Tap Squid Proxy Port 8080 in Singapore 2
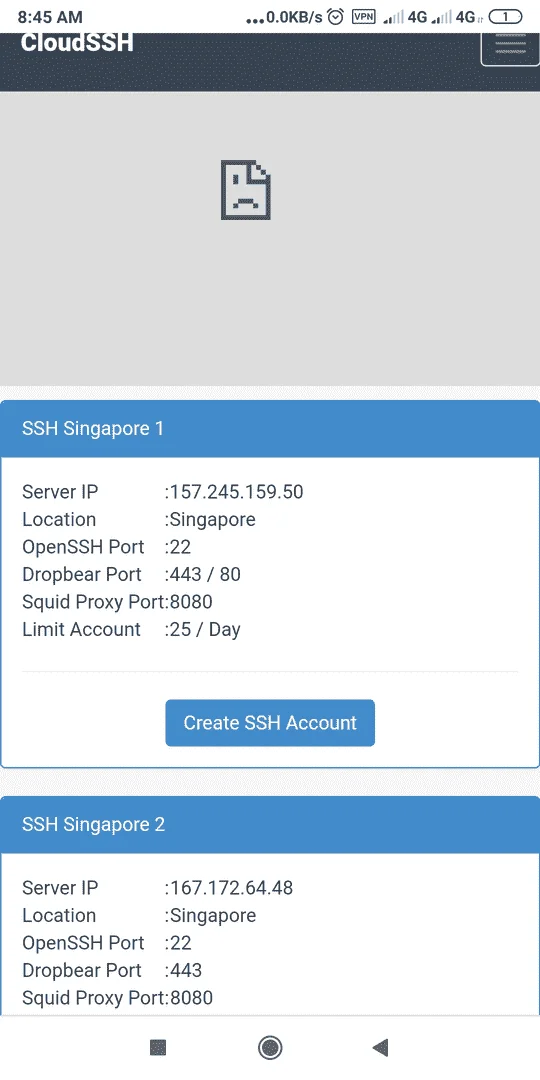This screenshot has width=540, height=1080. tap(191, 998)
